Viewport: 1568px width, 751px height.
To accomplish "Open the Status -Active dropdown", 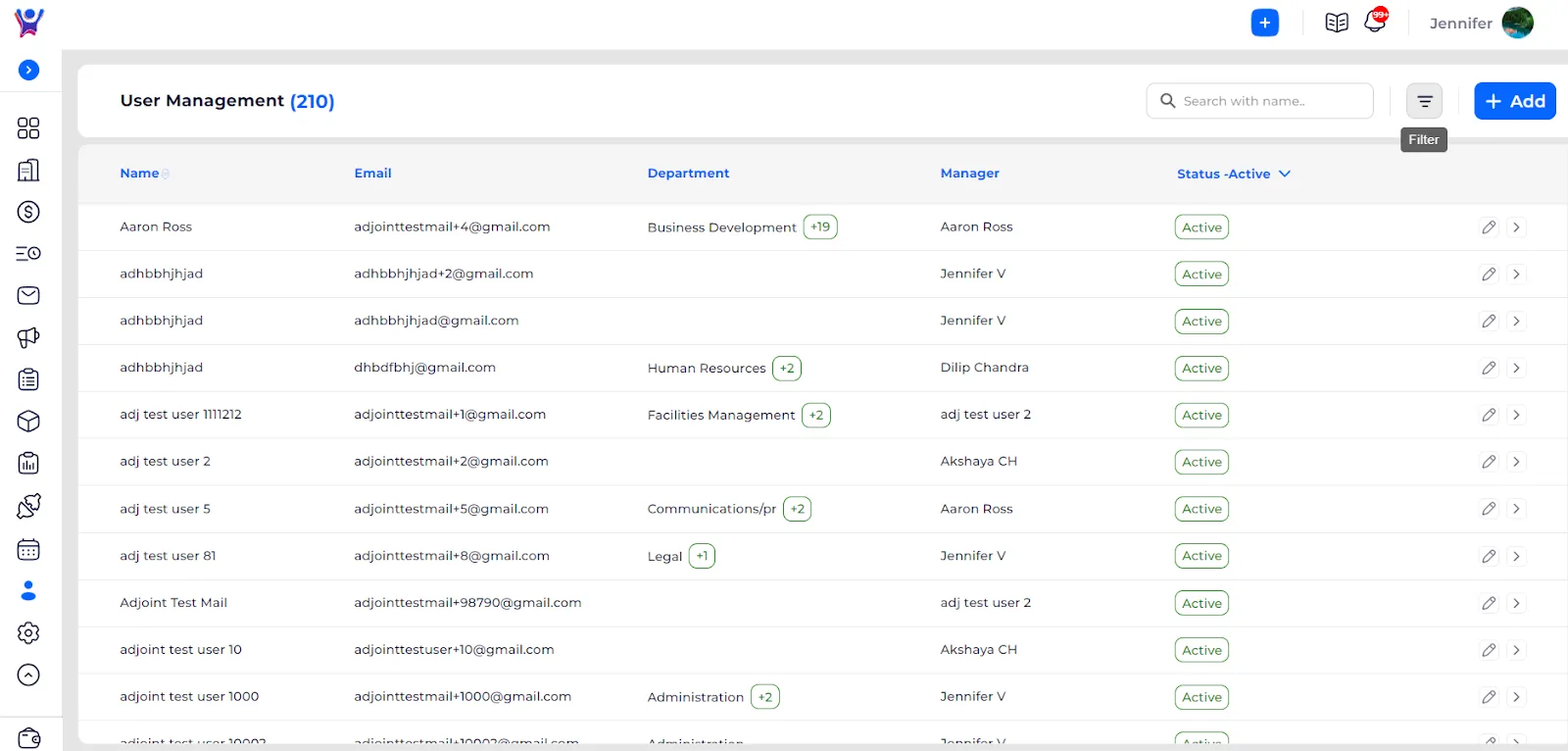I will [1234, 174].
